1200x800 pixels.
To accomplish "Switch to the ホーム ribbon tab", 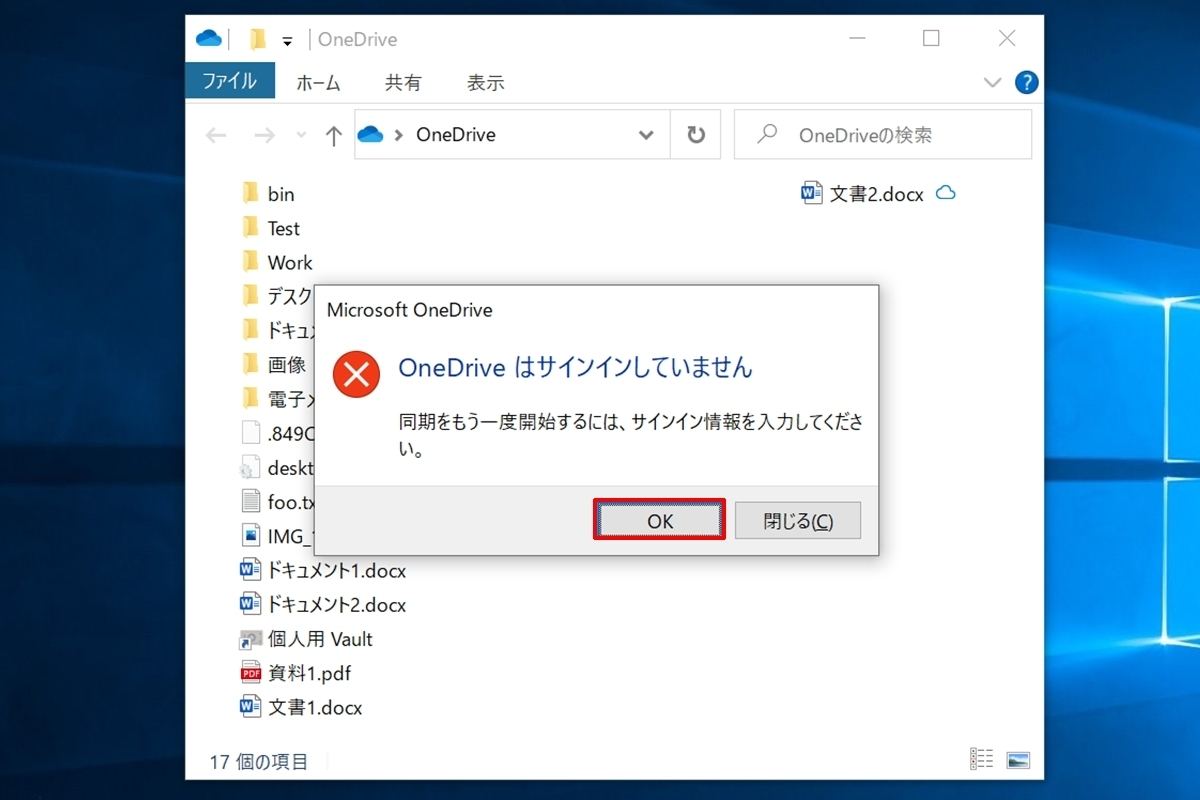I will tap(318, 83).
